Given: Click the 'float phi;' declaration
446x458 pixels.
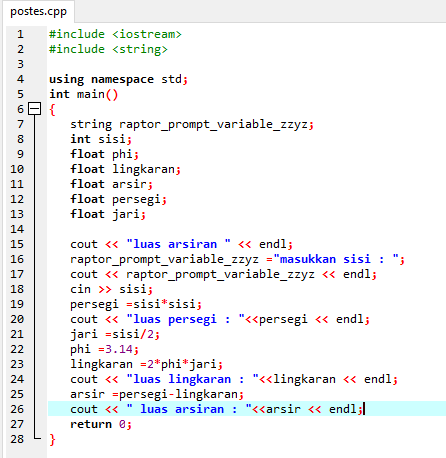Looking at the screenshot, I should pos(104,154).
